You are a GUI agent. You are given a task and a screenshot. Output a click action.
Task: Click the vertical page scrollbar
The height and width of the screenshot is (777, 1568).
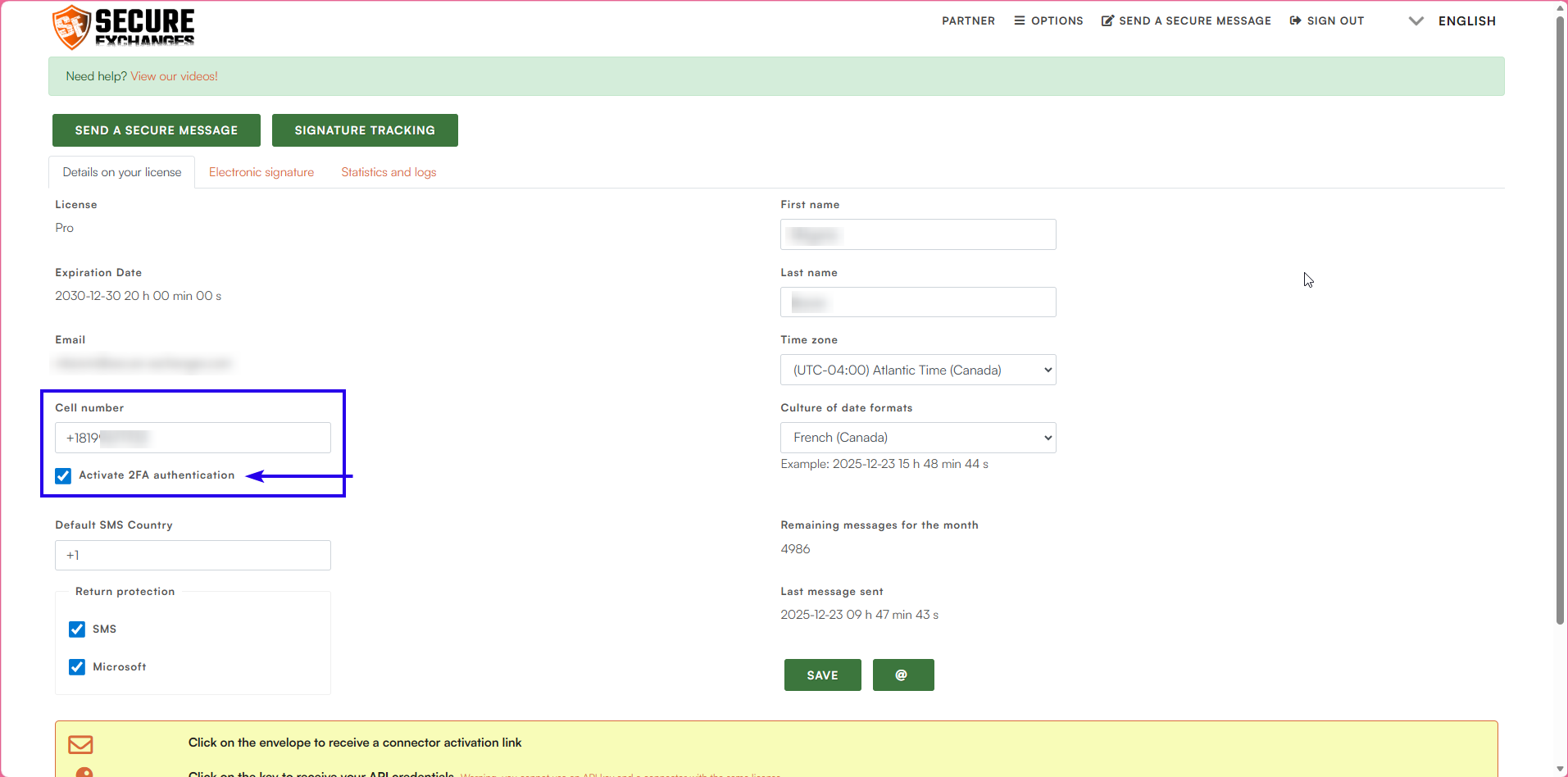[1561, 320]
